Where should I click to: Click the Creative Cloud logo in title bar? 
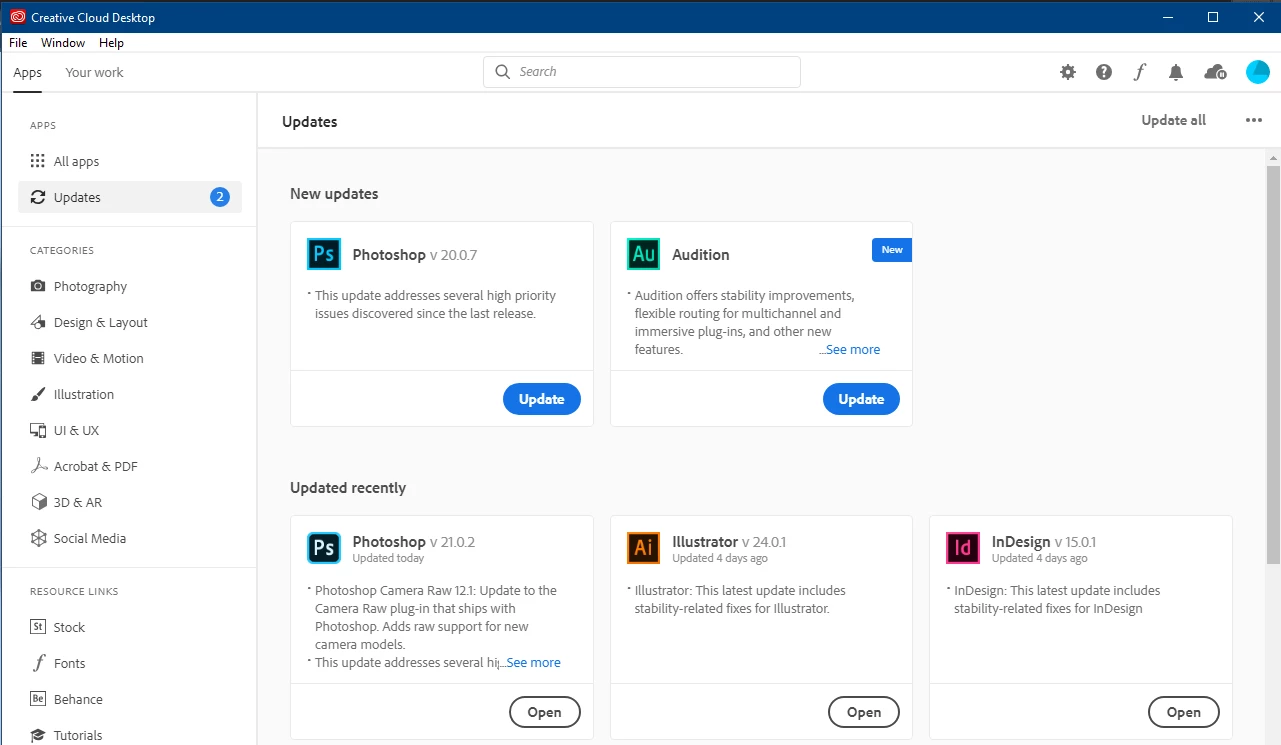[x=17, y=17]
